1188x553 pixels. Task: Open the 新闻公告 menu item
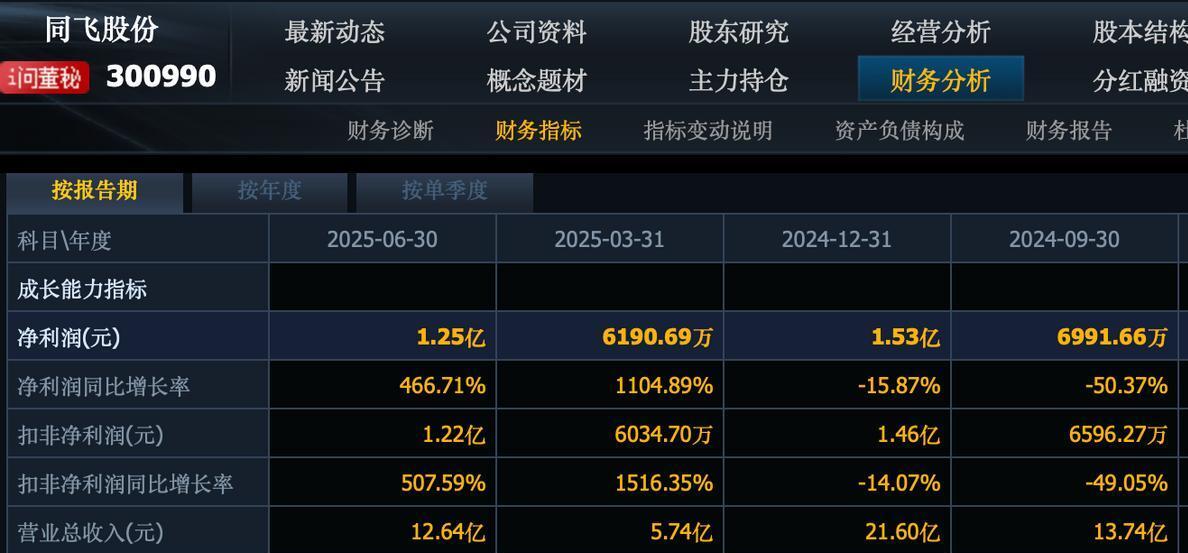(x=334, y=80)
